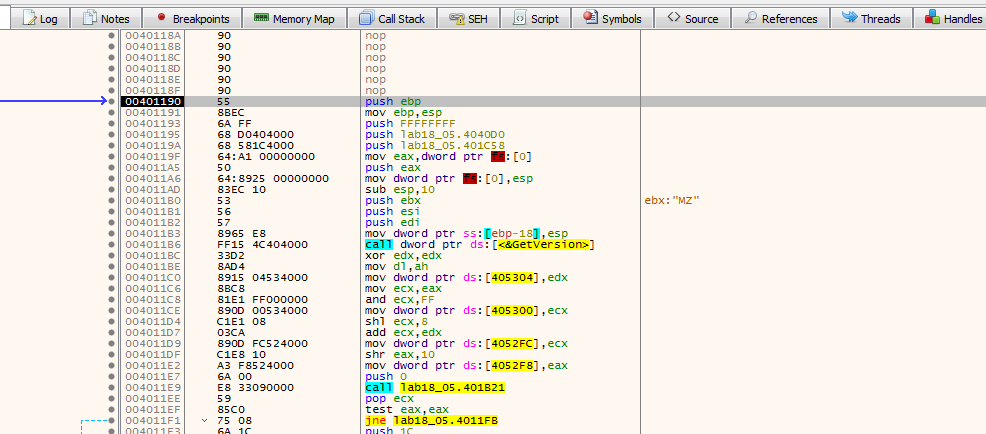
Task: Click the call to GetVersion instruction
Action: point(480,245)
